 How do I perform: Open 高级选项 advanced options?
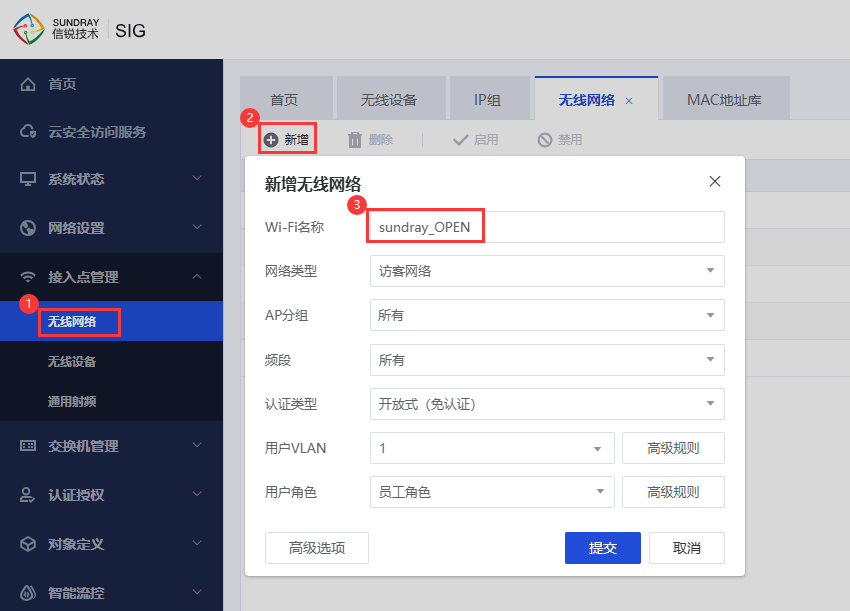(317, 548)
